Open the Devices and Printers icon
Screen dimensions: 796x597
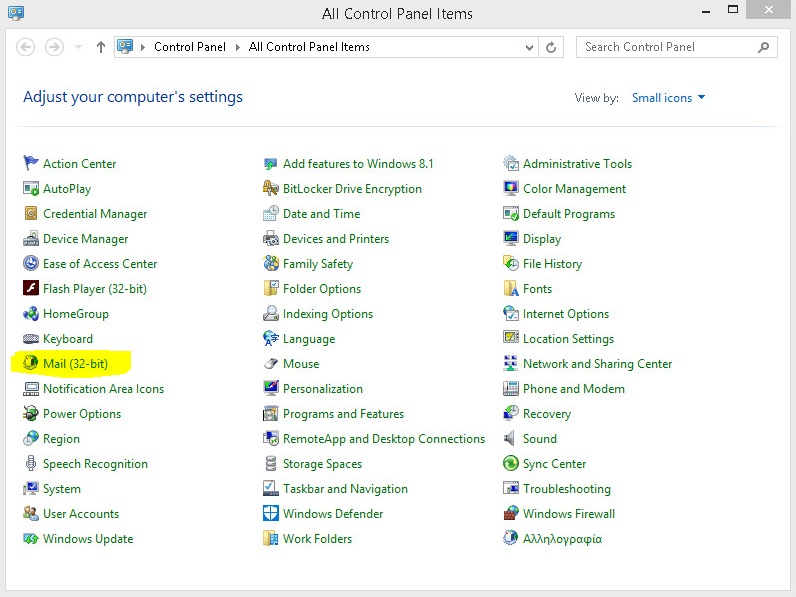point(271,238)
